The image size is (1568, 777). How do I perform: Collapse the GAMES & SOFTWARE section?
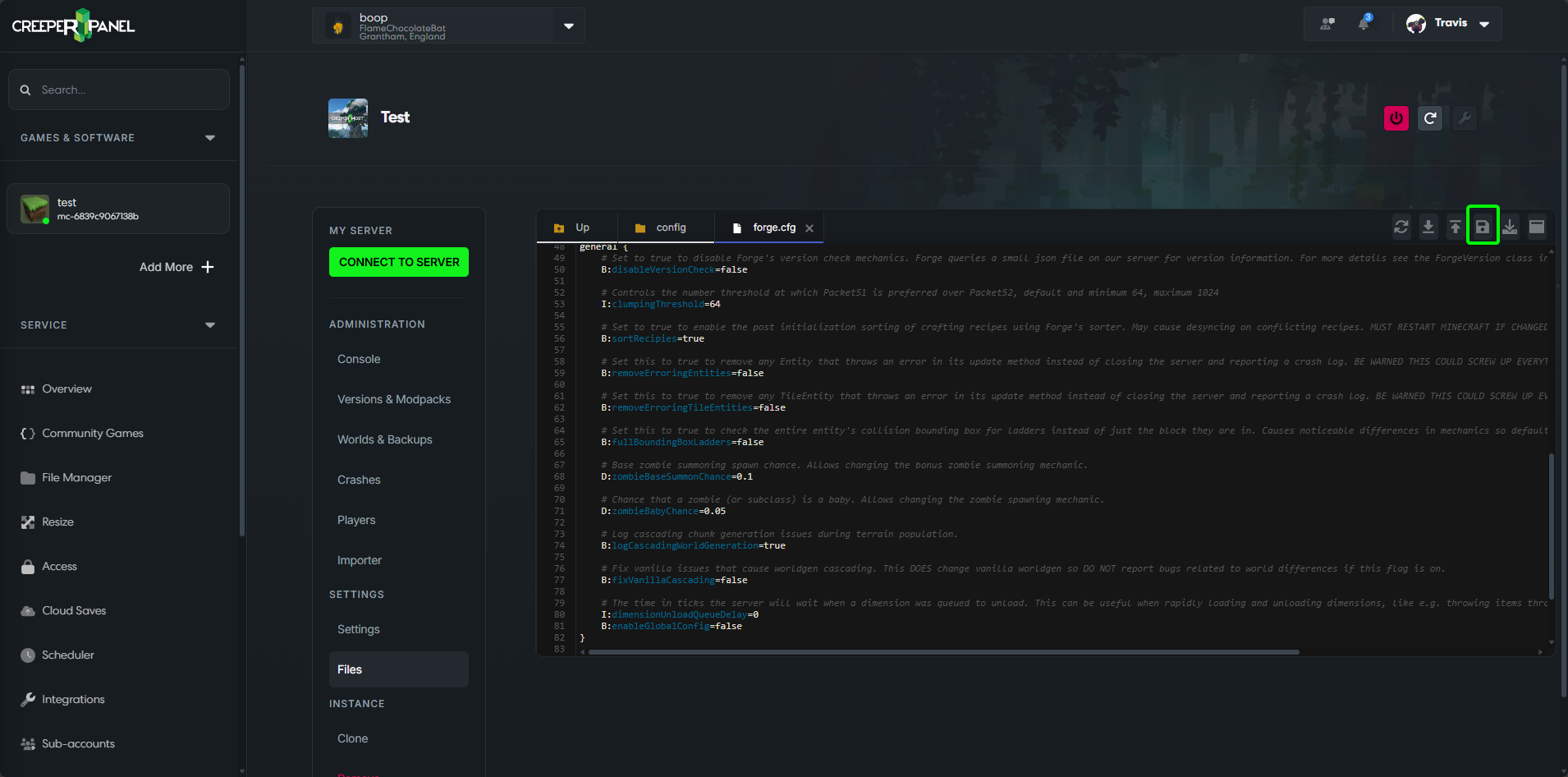coord(210,137)
